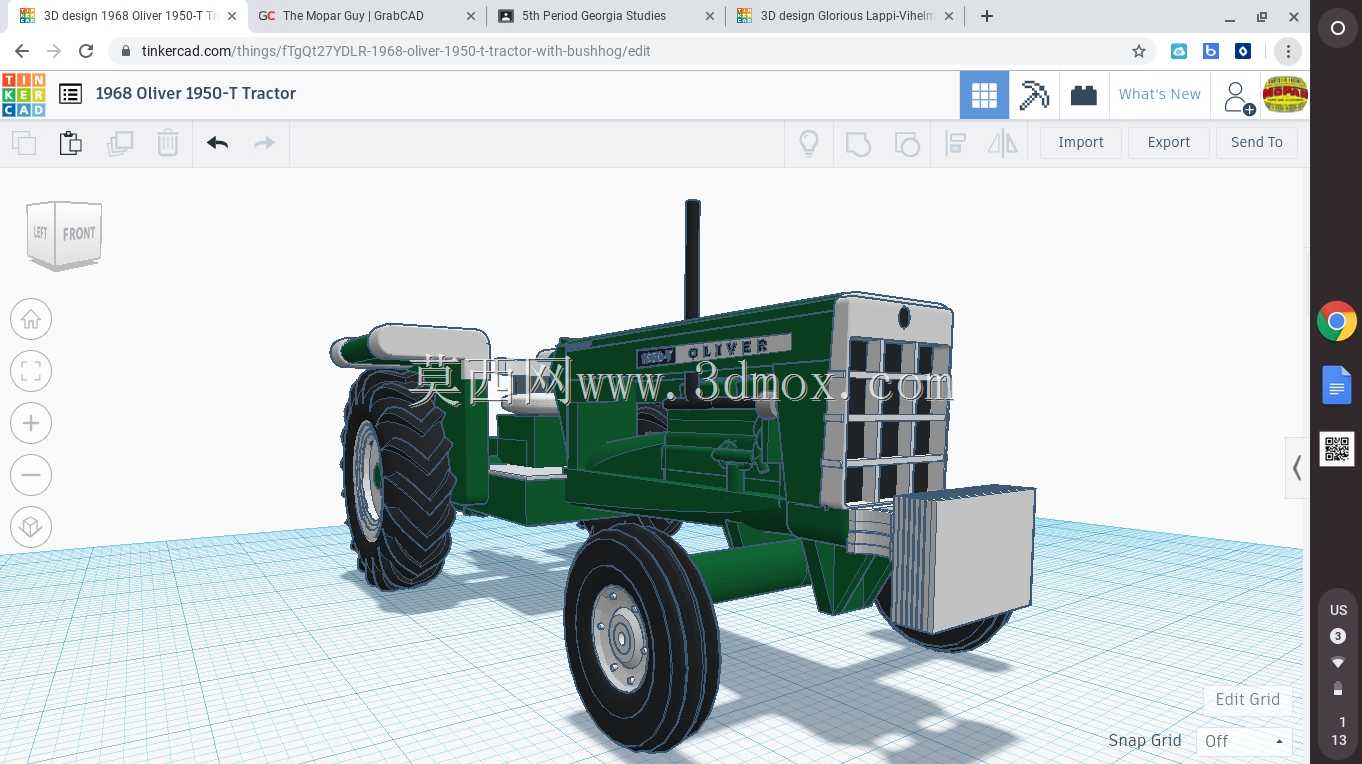The image size is (1362, 764).
Task: Click the Send To button
Action: point(1257,142)
